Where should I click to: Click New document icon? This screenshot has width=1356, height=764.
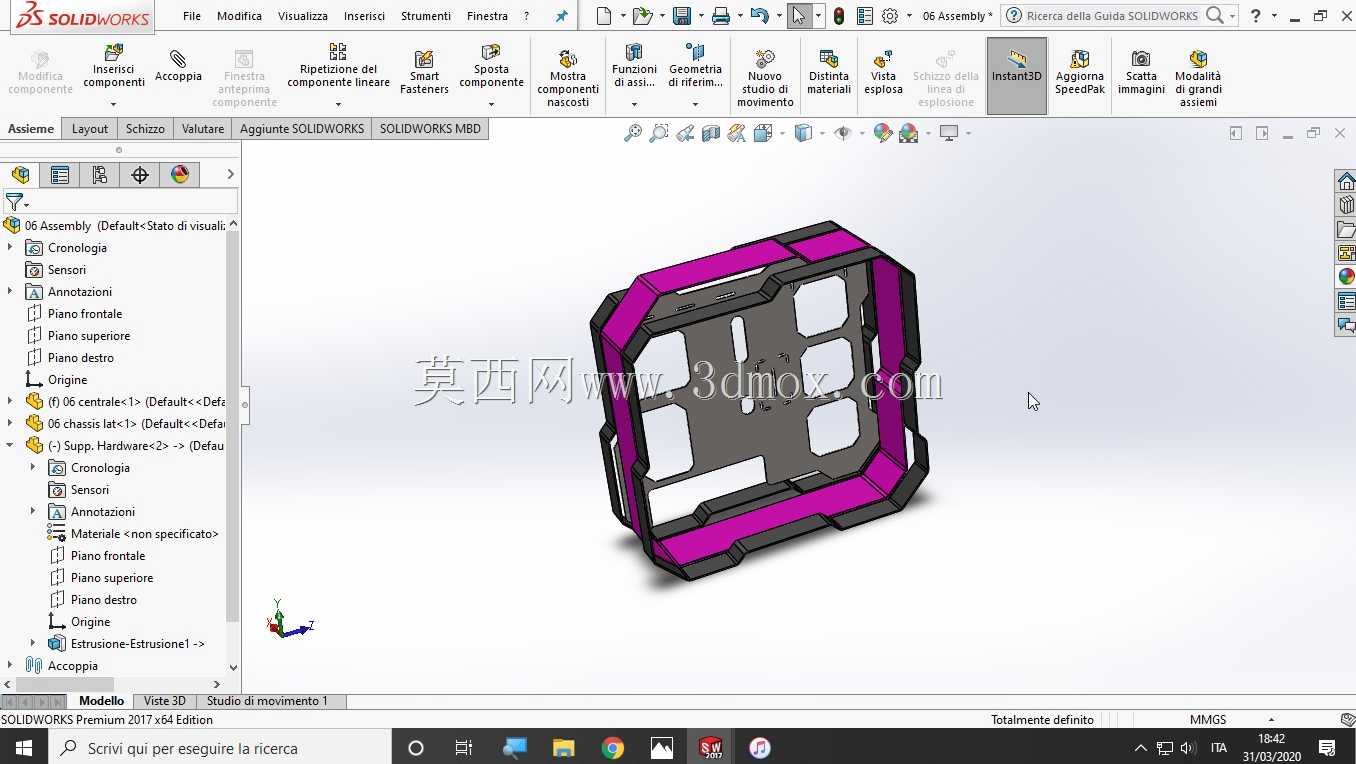(603, 16)
